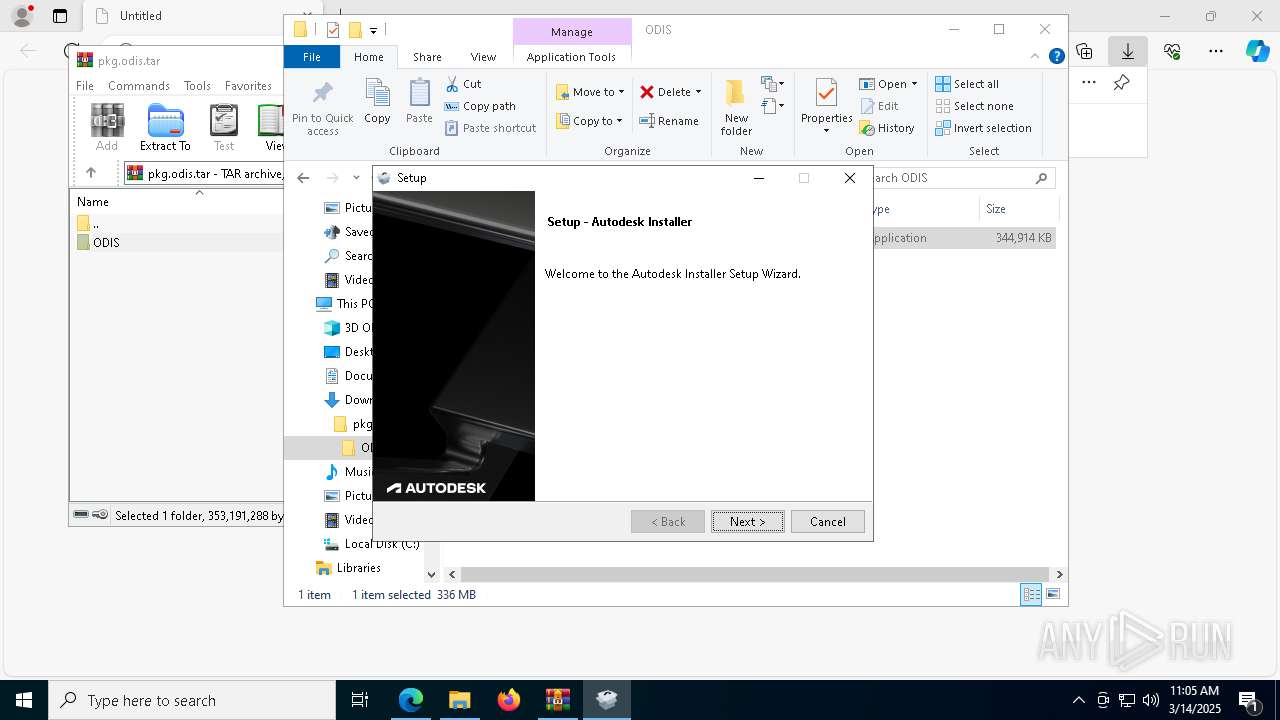
Task: Click Paste shortcut in Explorer ribbon
Action: (490, 128)
